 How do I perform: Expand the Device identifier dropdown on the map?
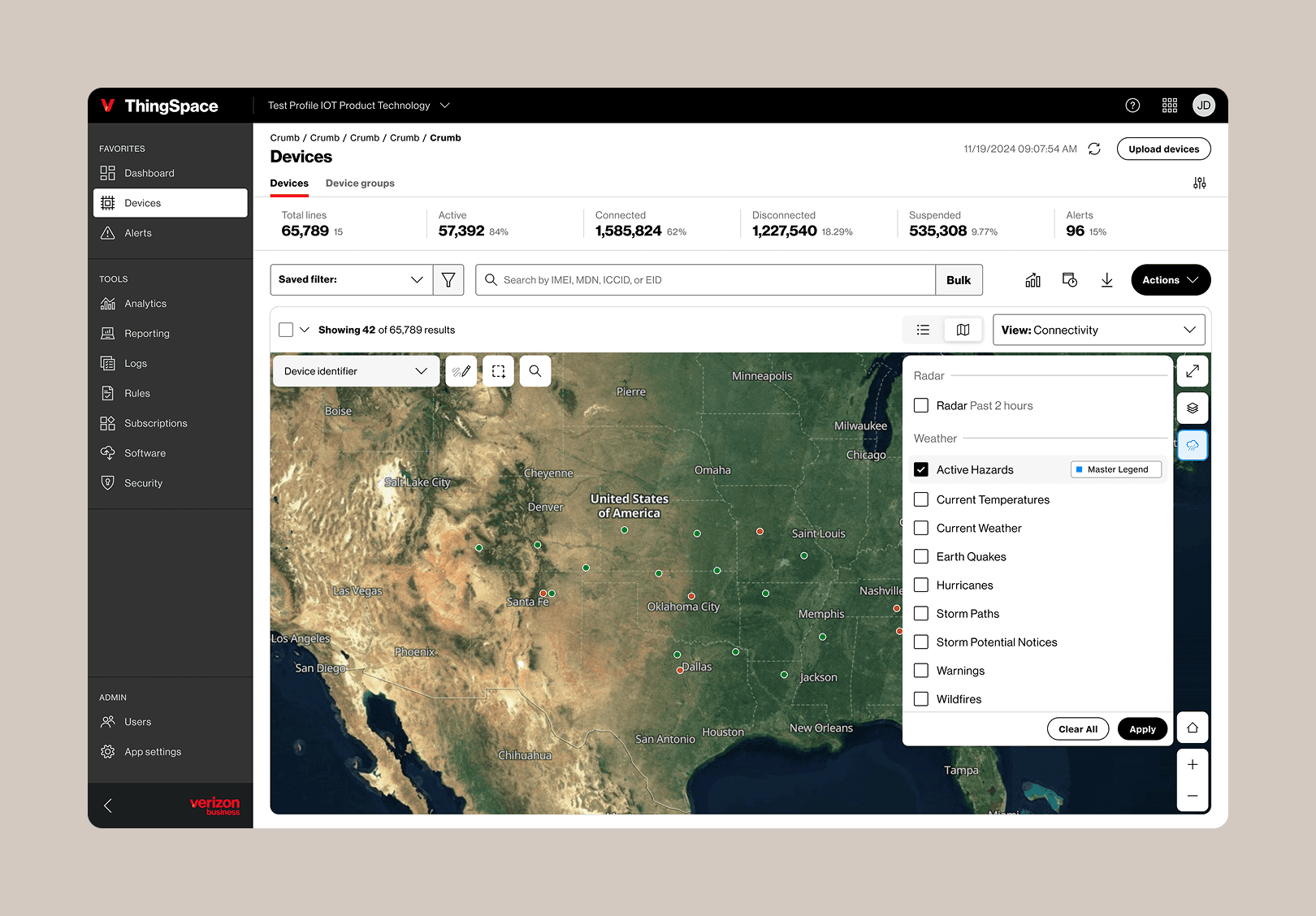[x=355, y=371]
